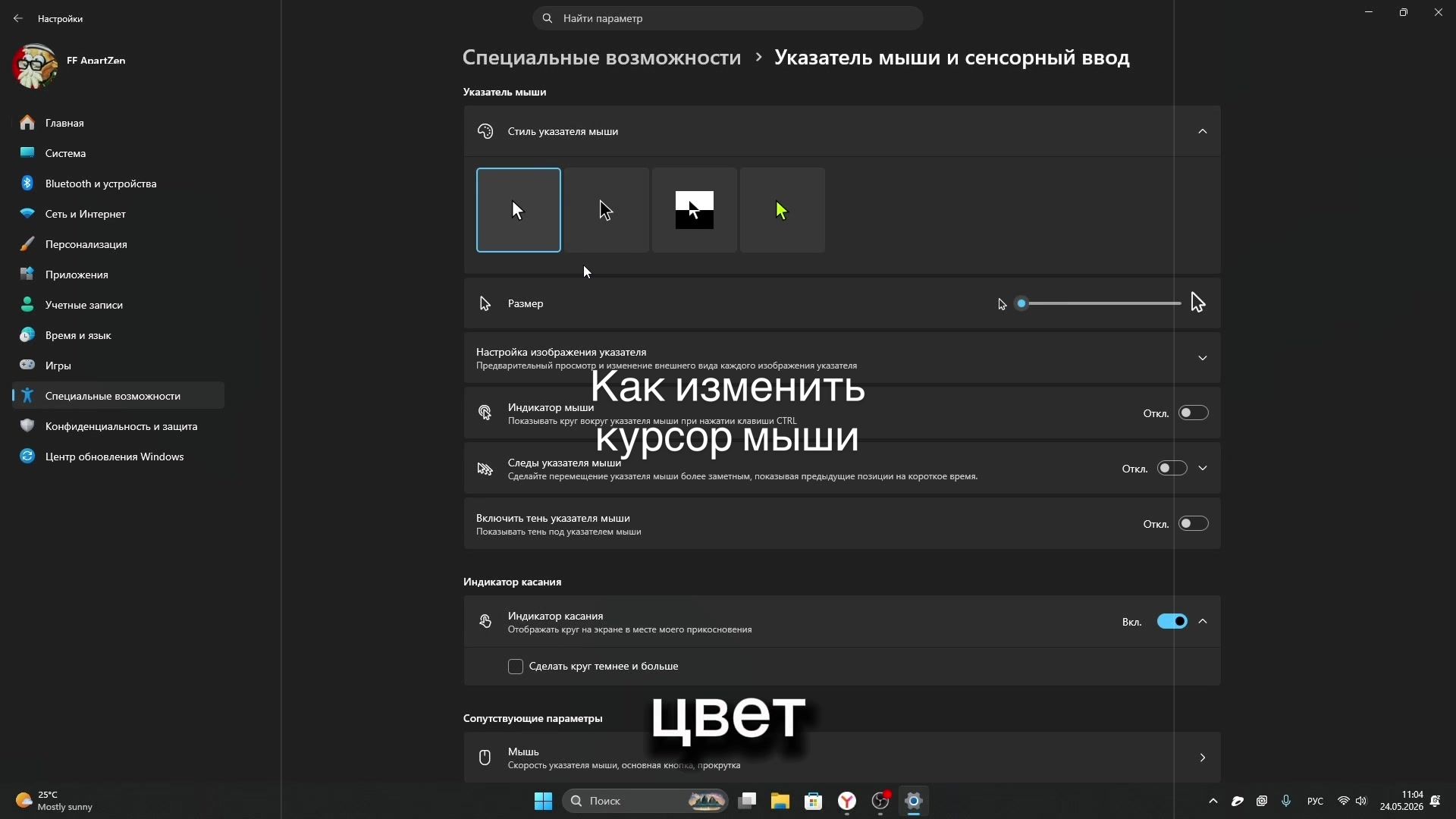Open Приложения in sidebar

118,275
